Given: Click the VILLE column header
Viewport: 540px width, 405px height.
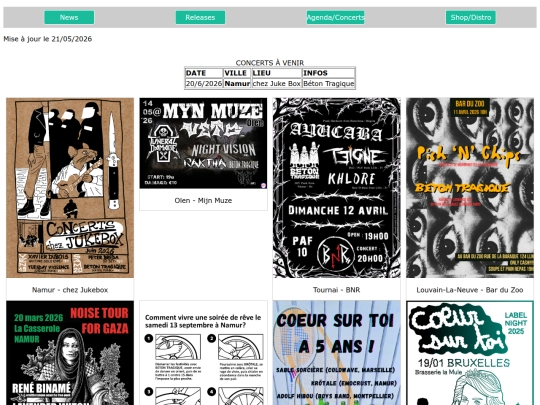Looking at the screenshot, I should [x=237, y=73].
